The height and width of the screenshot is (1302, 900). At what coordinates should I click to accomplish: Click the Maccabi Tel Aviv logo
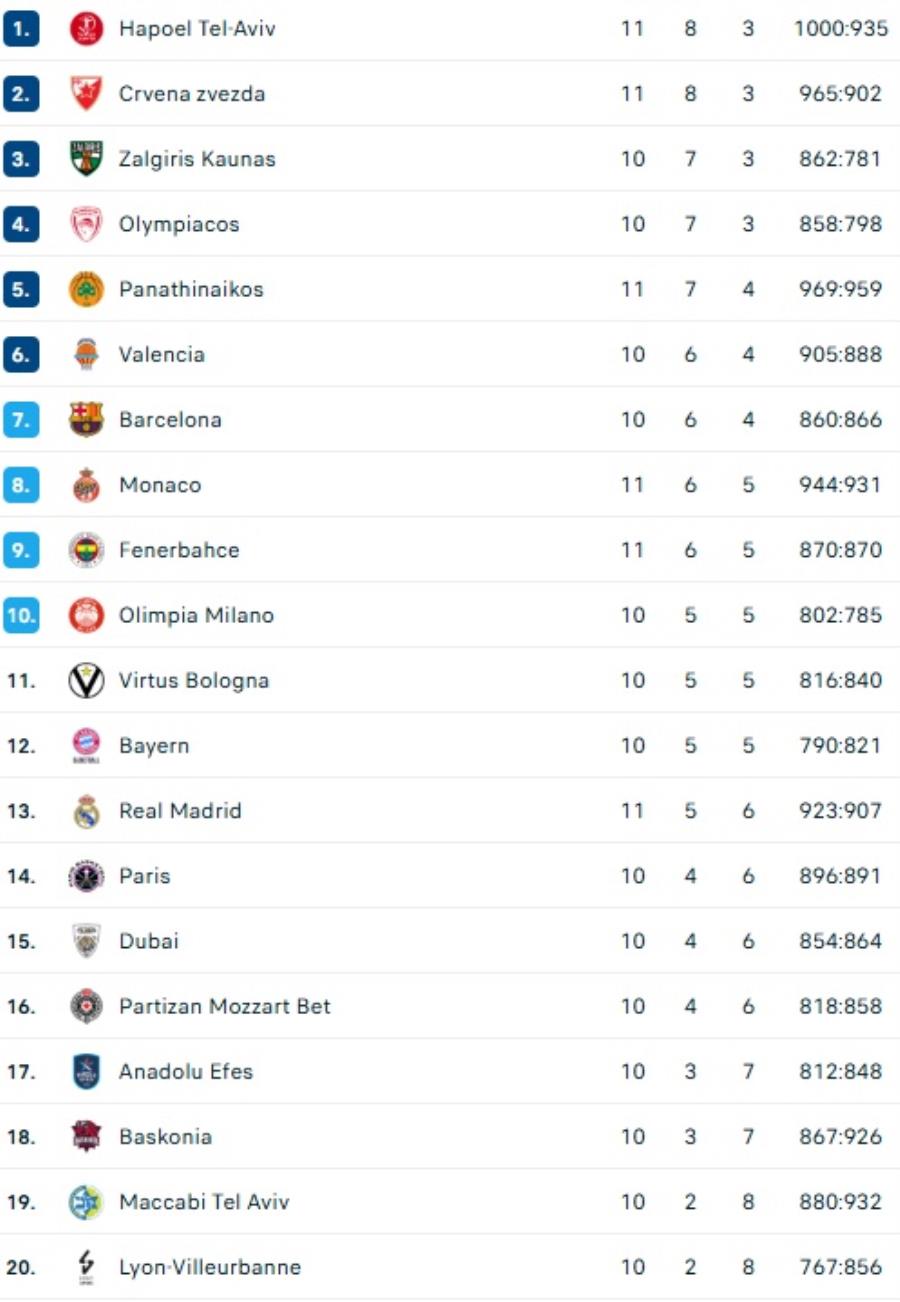tap(86, 1202)
